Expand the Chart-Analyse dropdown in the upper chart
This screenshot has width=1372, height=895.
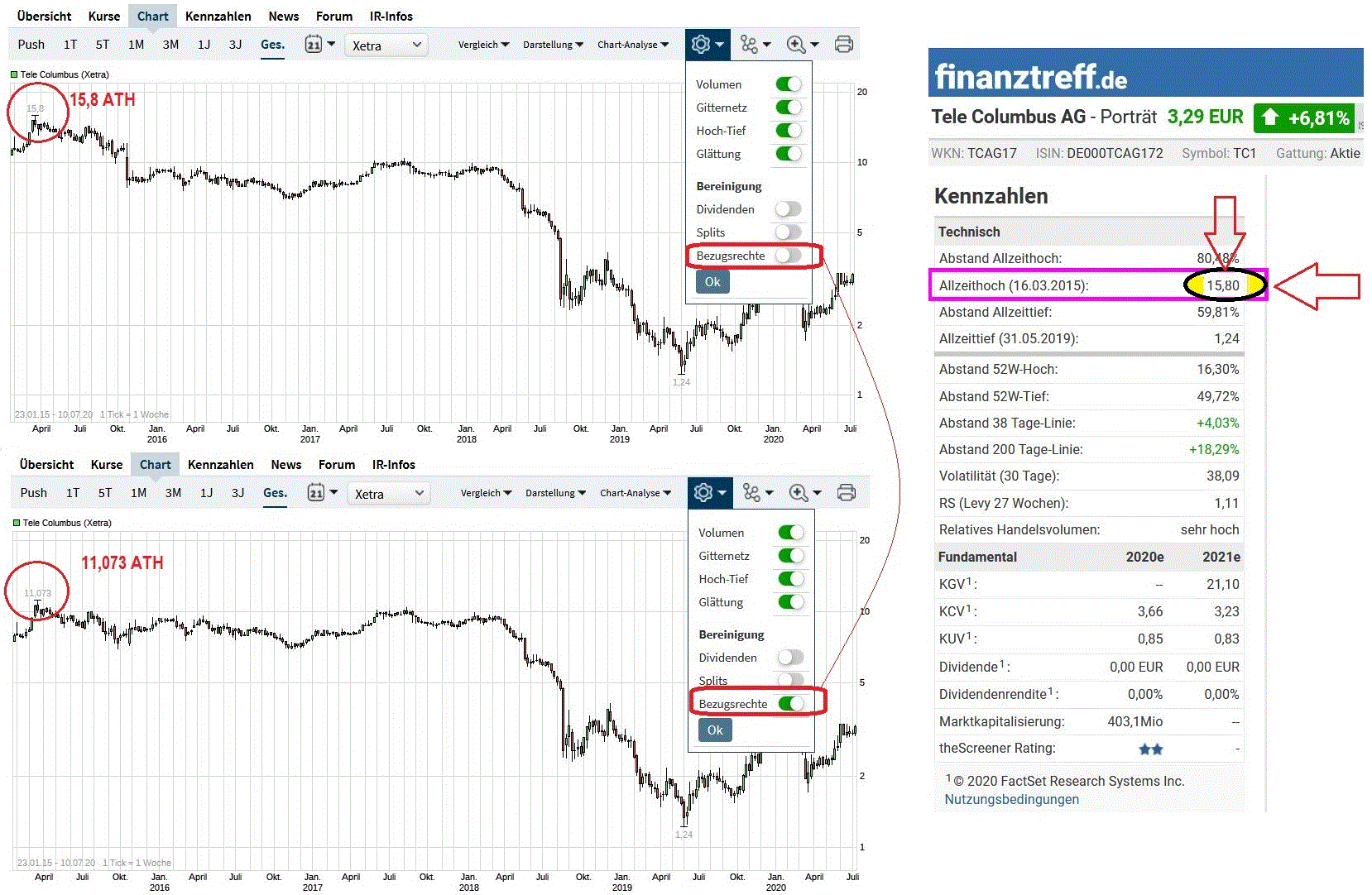(633, 45)
